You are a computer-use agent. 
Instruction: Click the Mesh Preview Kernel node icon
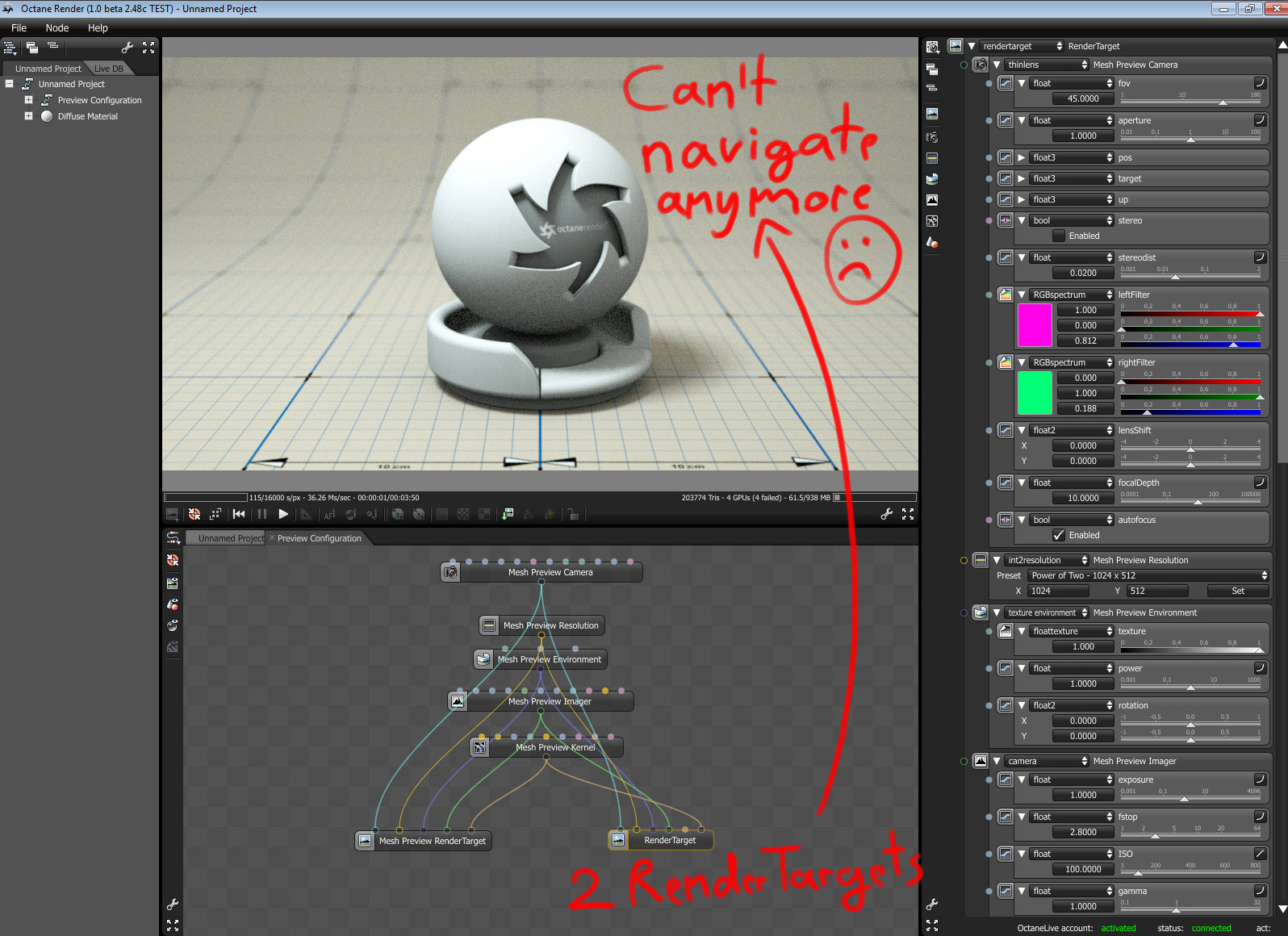click(479, 747)
